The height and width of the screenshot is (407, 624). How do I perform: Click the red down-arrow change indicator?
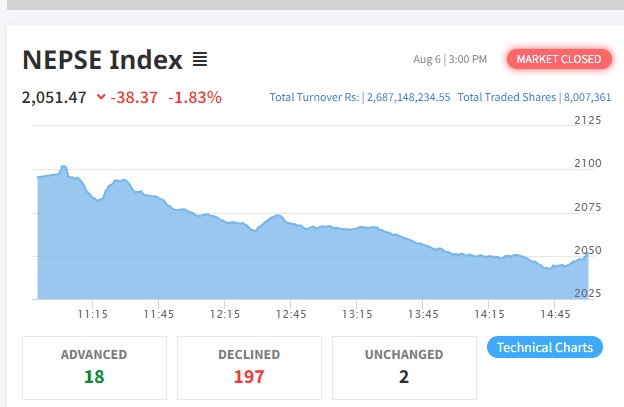click(101, 97)
